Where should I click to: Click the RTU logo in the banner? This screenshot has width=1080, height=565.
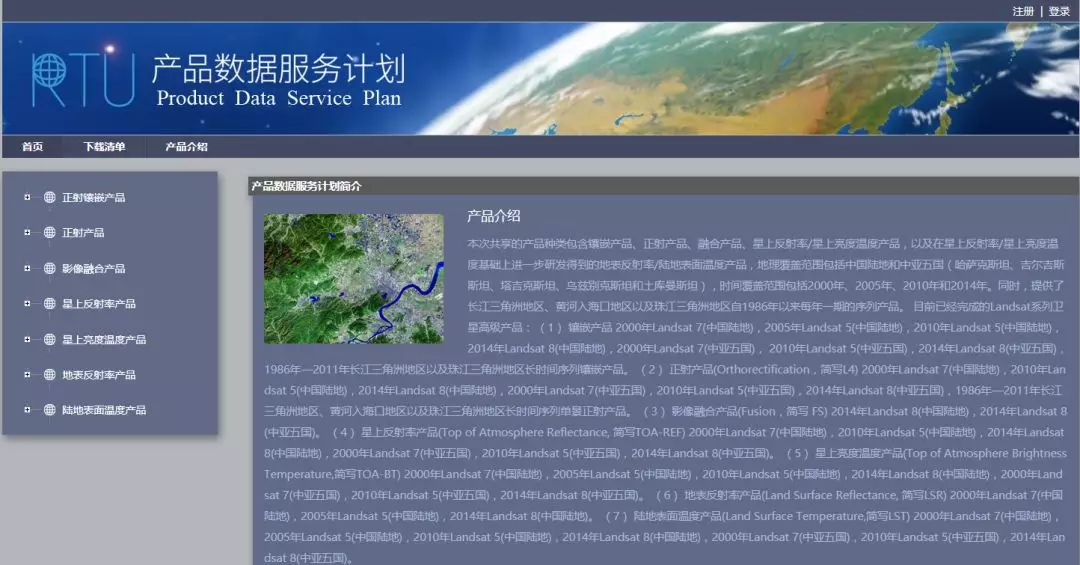(x=83, y=80)
